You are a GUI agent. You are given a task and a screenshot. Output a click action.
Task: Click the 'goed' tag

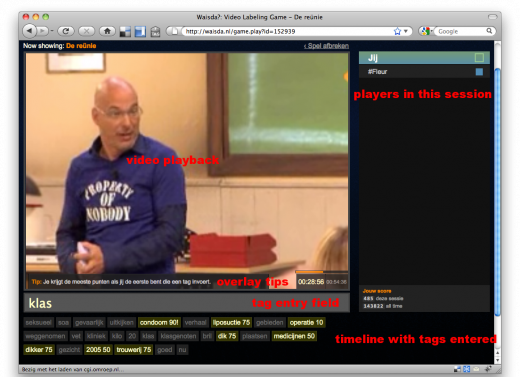pos(165,349)
